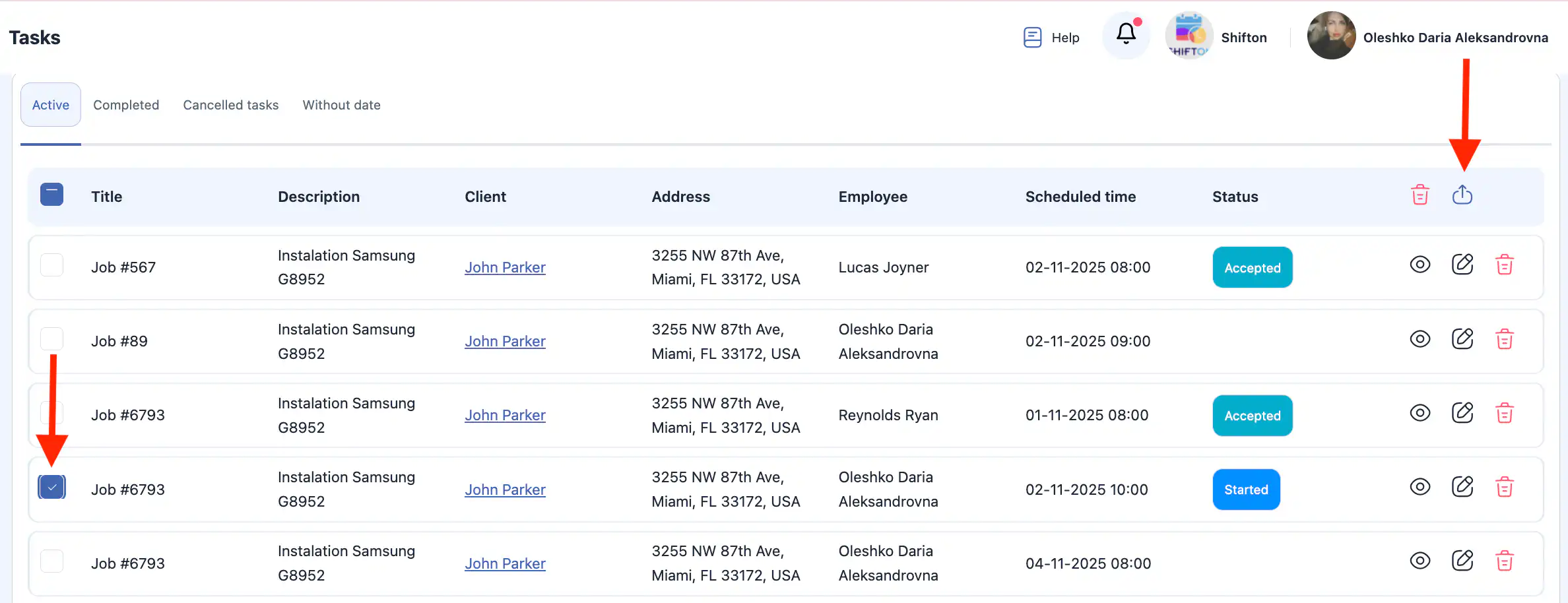Edit the Job #567 task
This screenshot has height=603, width=1568.
[x=1462, y=265]
